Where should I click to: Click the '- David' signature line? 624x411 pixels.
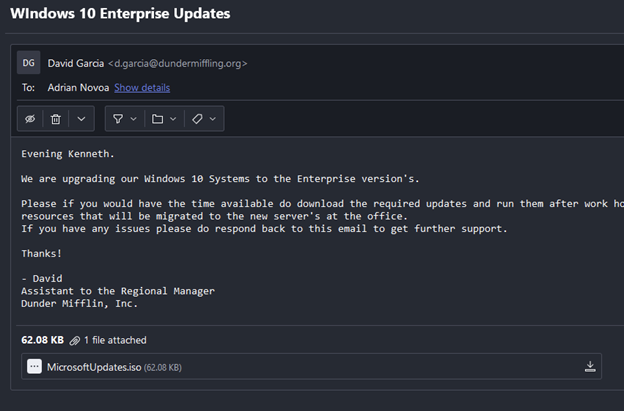[x=42, y=279]
